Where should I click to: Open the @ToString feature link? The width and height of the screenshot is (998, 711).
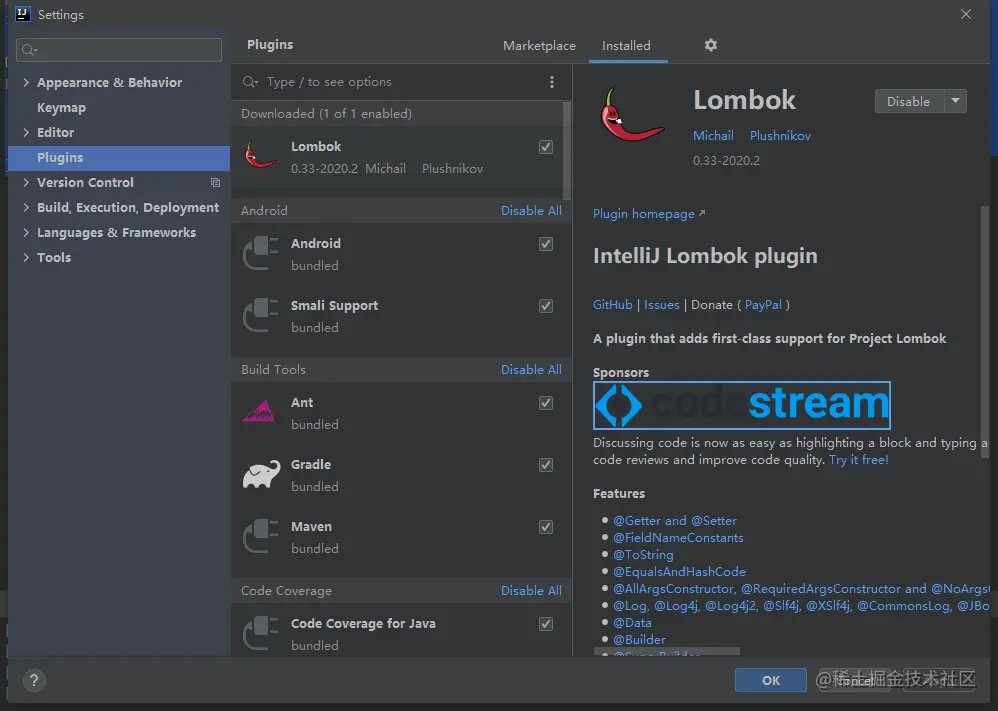click(x=643, y=555)
